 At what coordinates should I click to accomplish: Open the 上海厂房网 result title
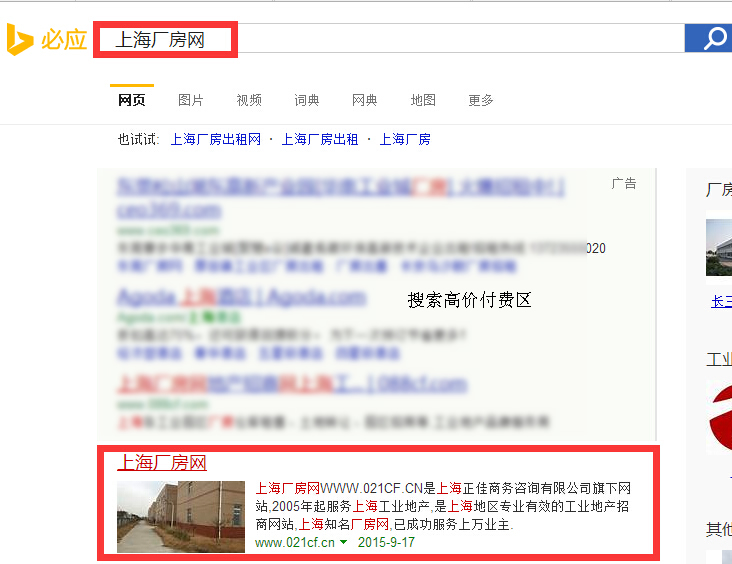pos(162,463)
